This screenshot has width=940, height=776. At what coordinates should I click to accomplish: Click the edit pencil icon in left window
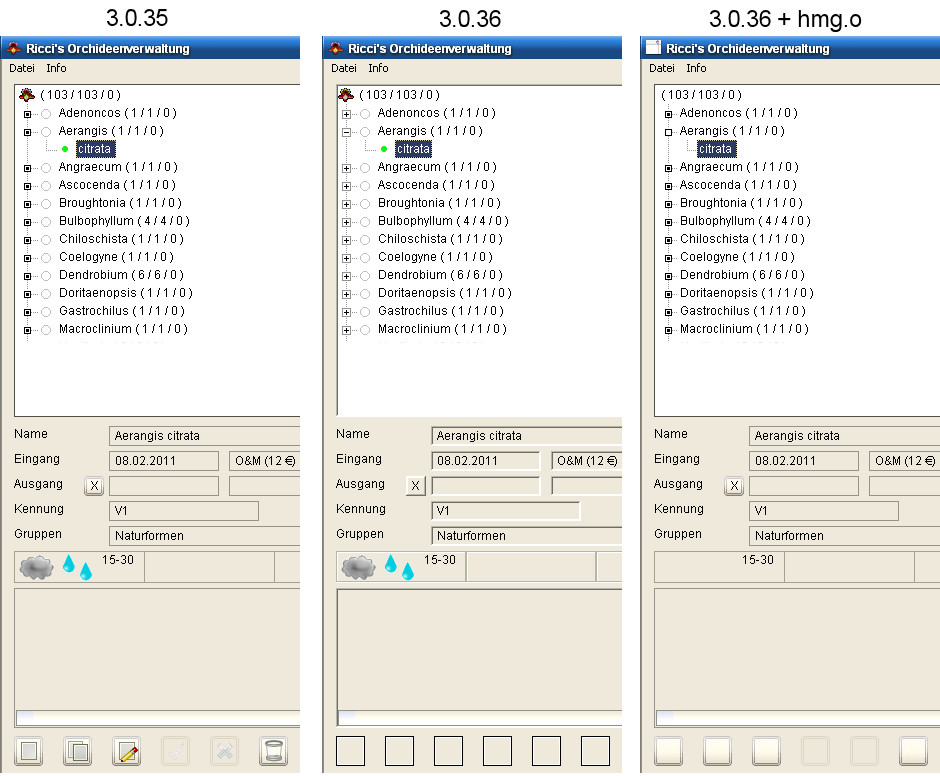point(126,752)
